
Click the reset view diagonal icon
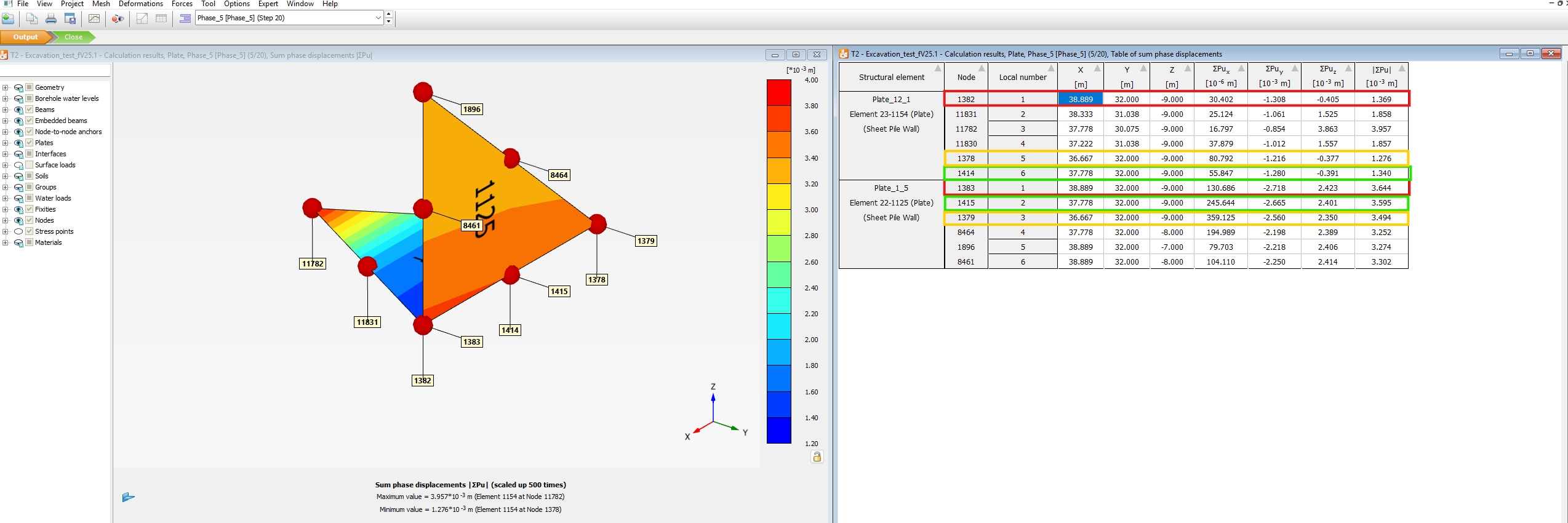[142, 18]
